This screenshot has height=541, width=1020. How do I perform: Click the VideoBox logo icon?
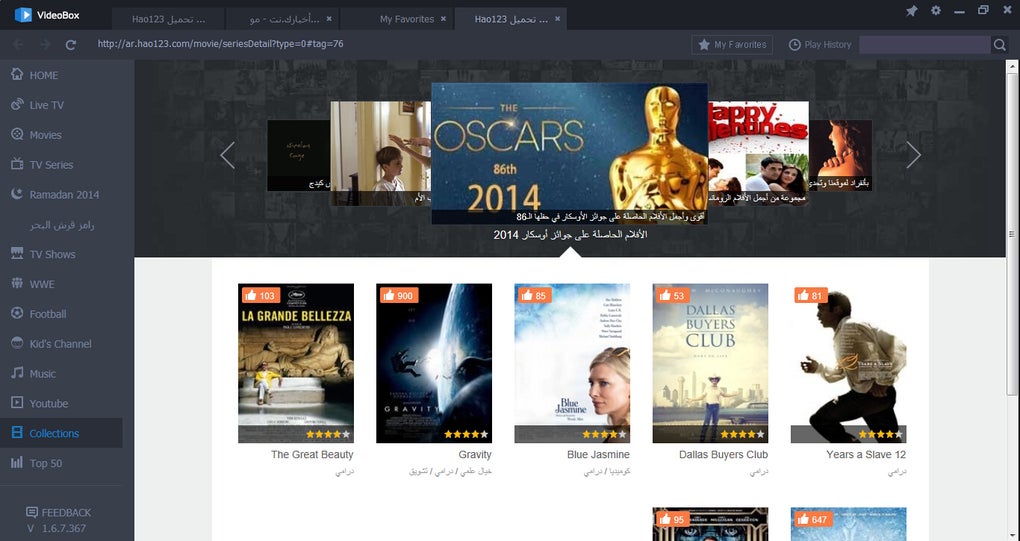[x=23, y=14]
